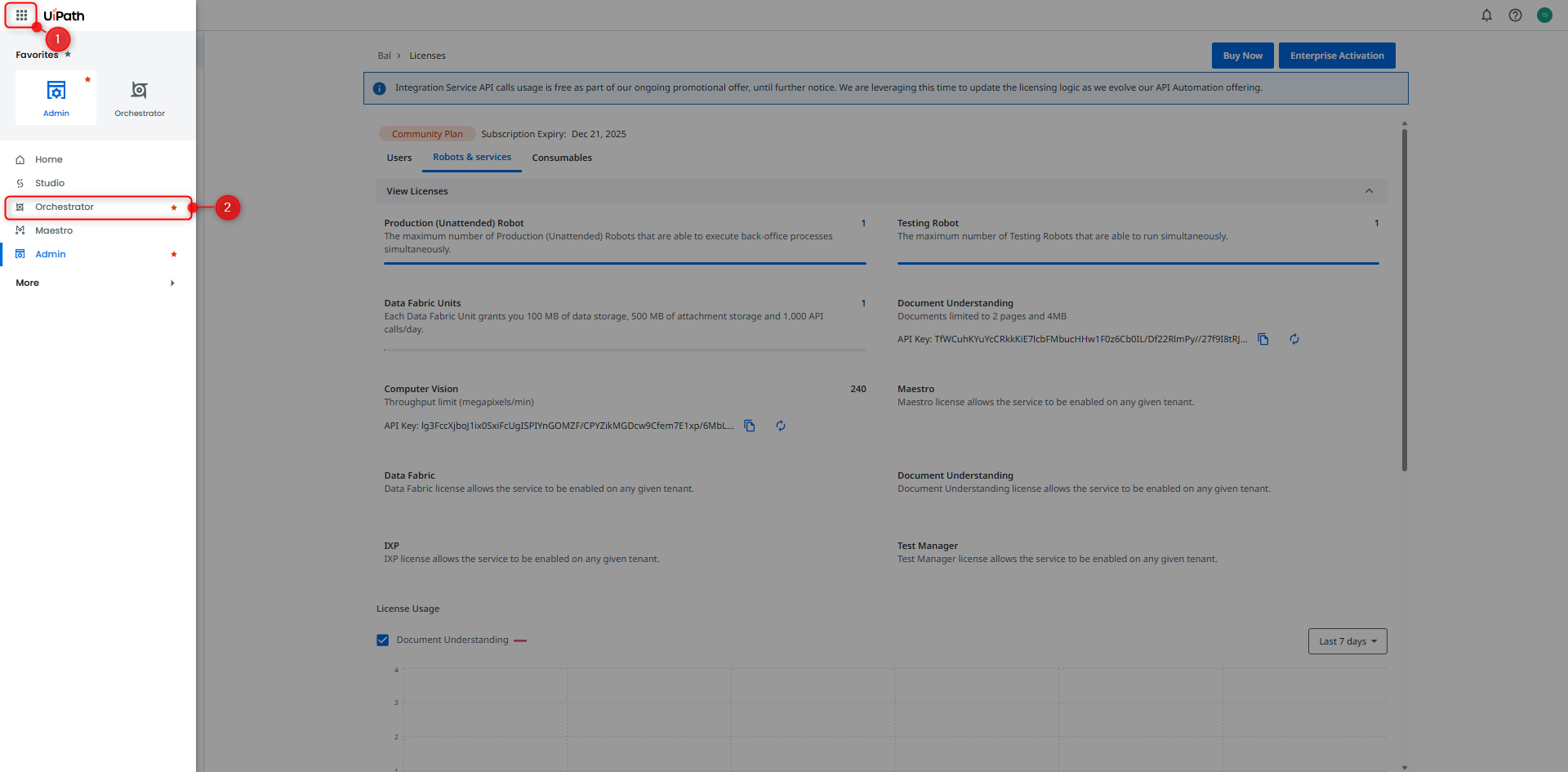Click the Test Manager license title
Viewport: 1568px width, 772px height.
tap(928, 546)
